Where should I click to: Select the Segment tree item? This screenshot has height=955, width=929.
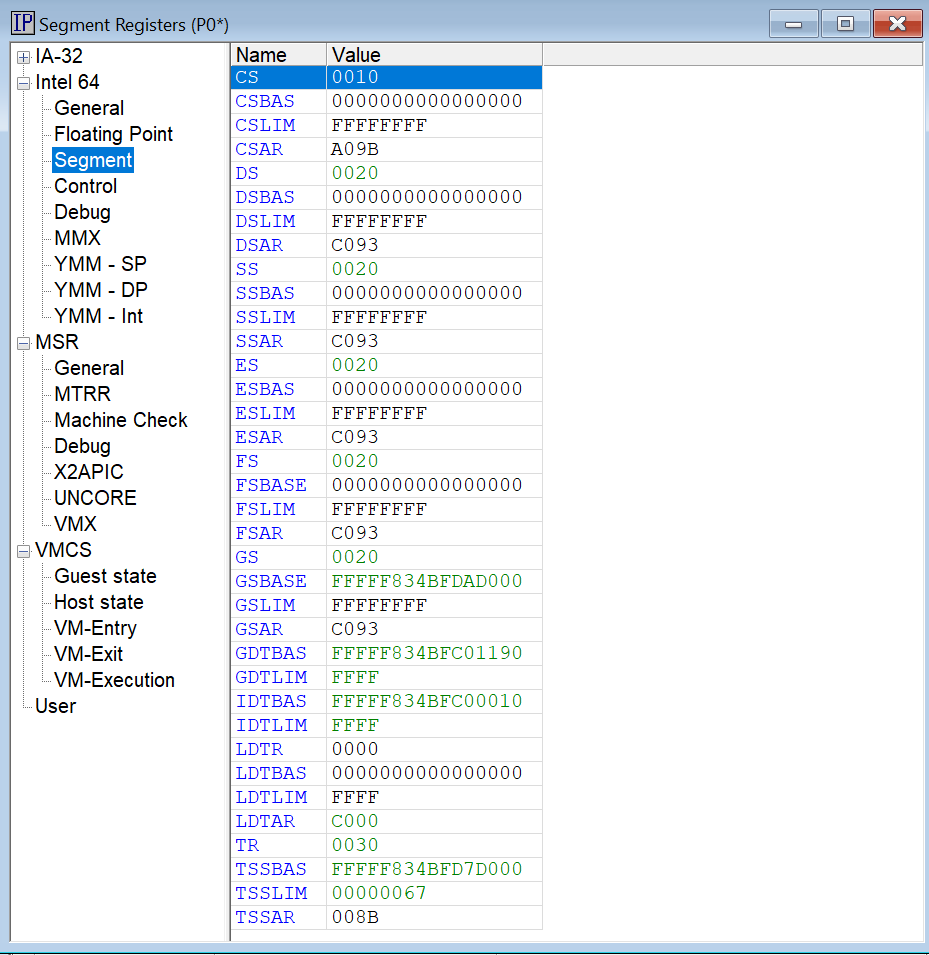[x=93, y=160]
